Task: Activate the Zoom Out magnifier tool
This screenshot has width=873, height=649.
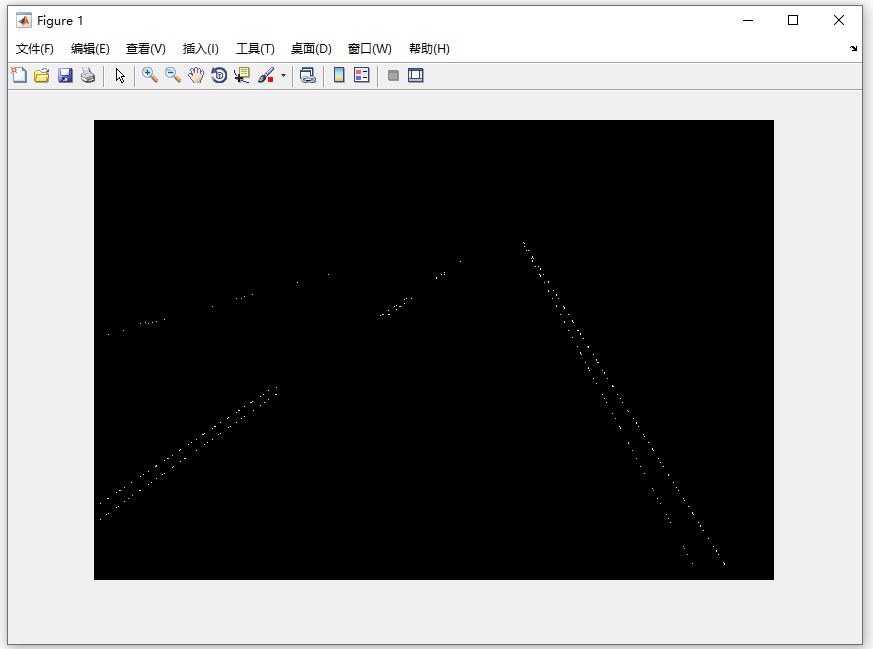Action: pyautogui.click(x=173, y=75)
